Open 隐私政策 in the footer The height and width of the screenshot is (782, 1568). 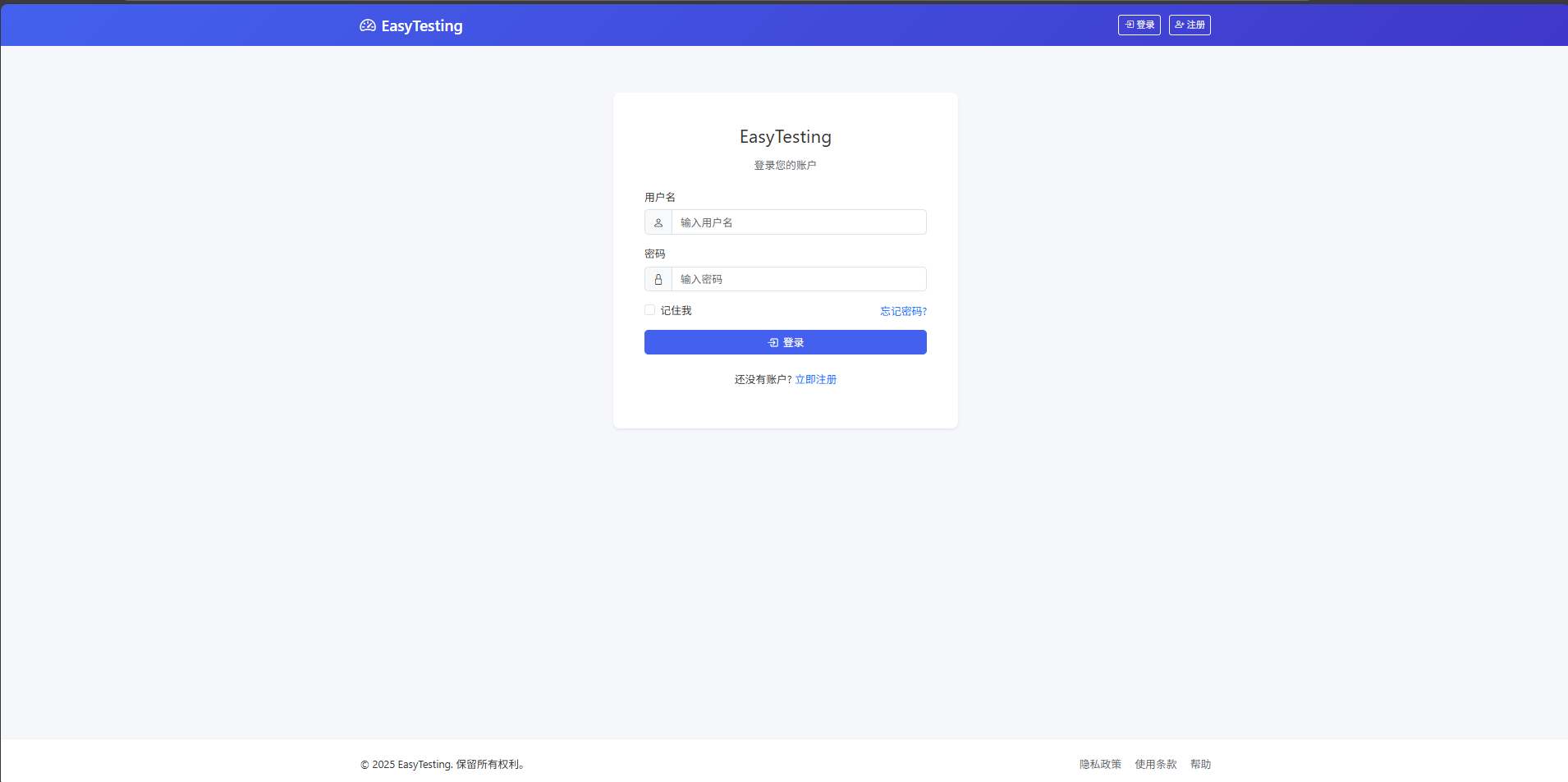tap(1100, 764)
